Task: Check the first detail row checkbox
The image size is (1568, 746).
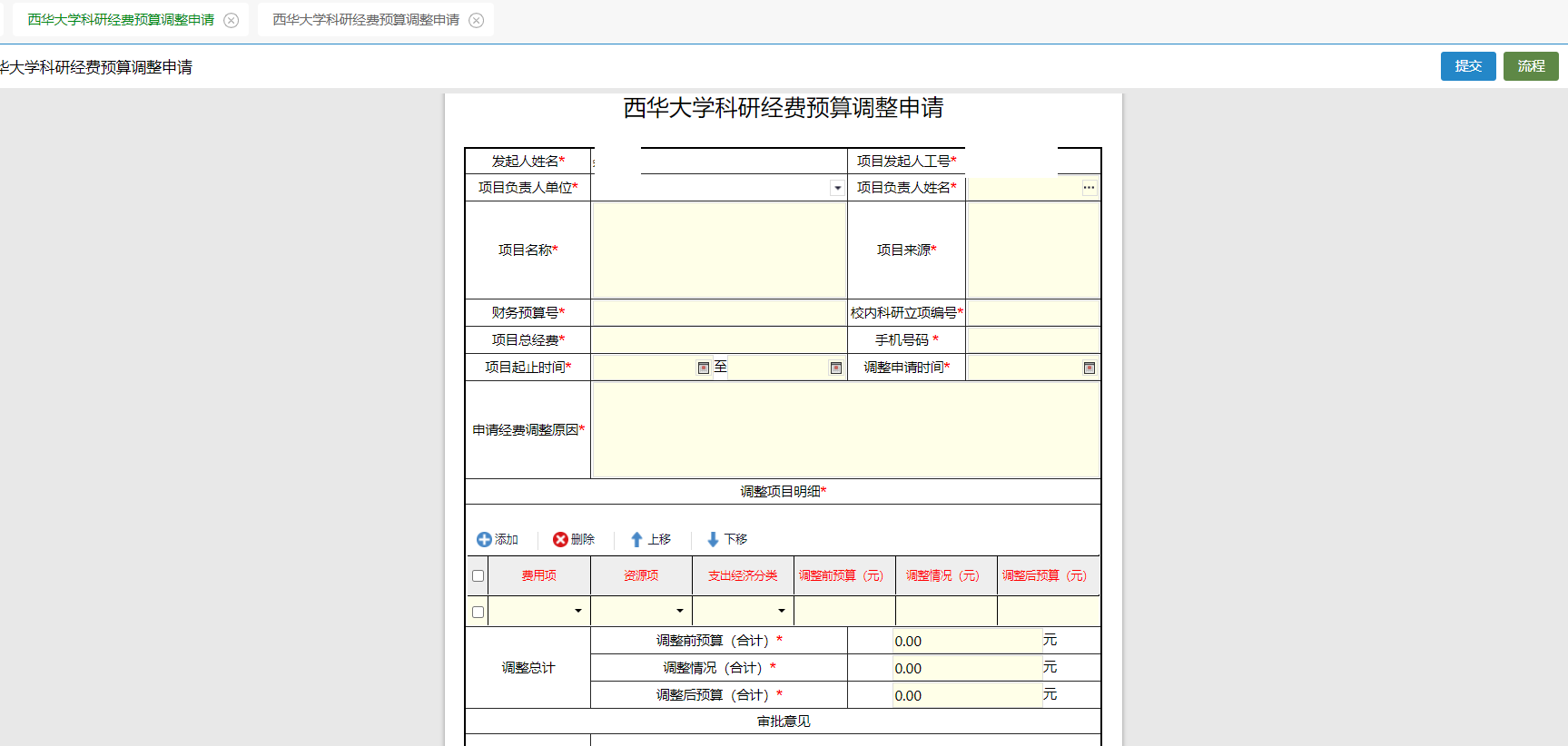Action: tap(478, 612)
